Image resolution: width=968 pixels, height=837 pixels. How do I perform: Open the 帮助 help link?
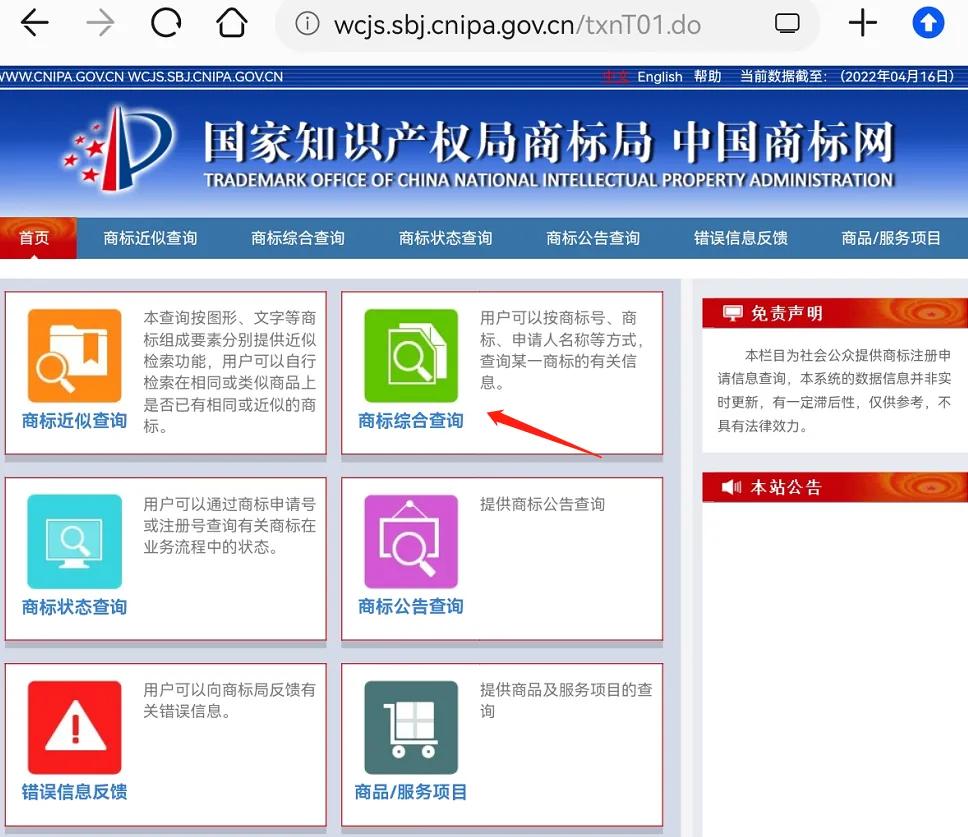(707, 76)
